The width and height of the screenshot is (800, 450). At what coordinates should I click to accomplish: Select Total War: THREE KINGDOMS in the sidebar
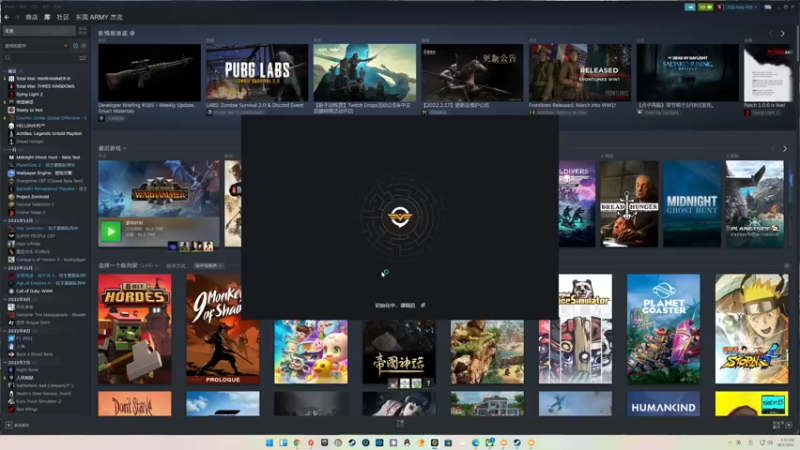point(45,86)
